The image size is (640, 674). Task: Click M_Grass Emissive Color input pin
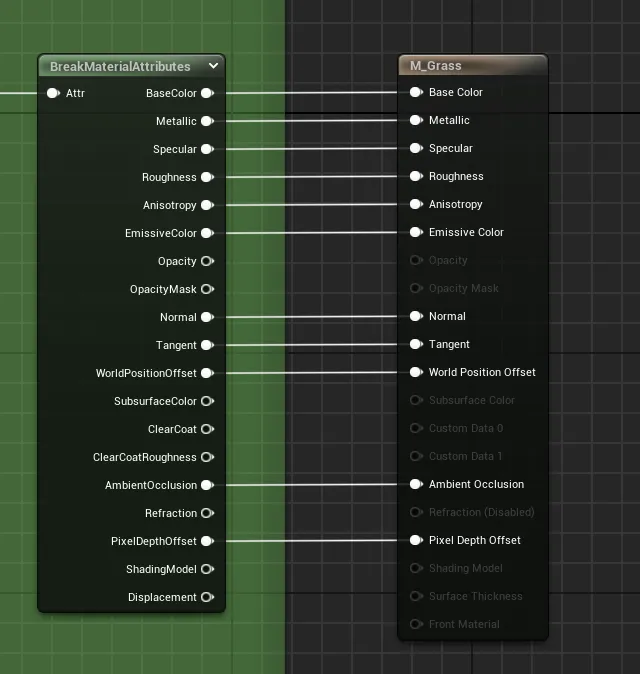416,232
